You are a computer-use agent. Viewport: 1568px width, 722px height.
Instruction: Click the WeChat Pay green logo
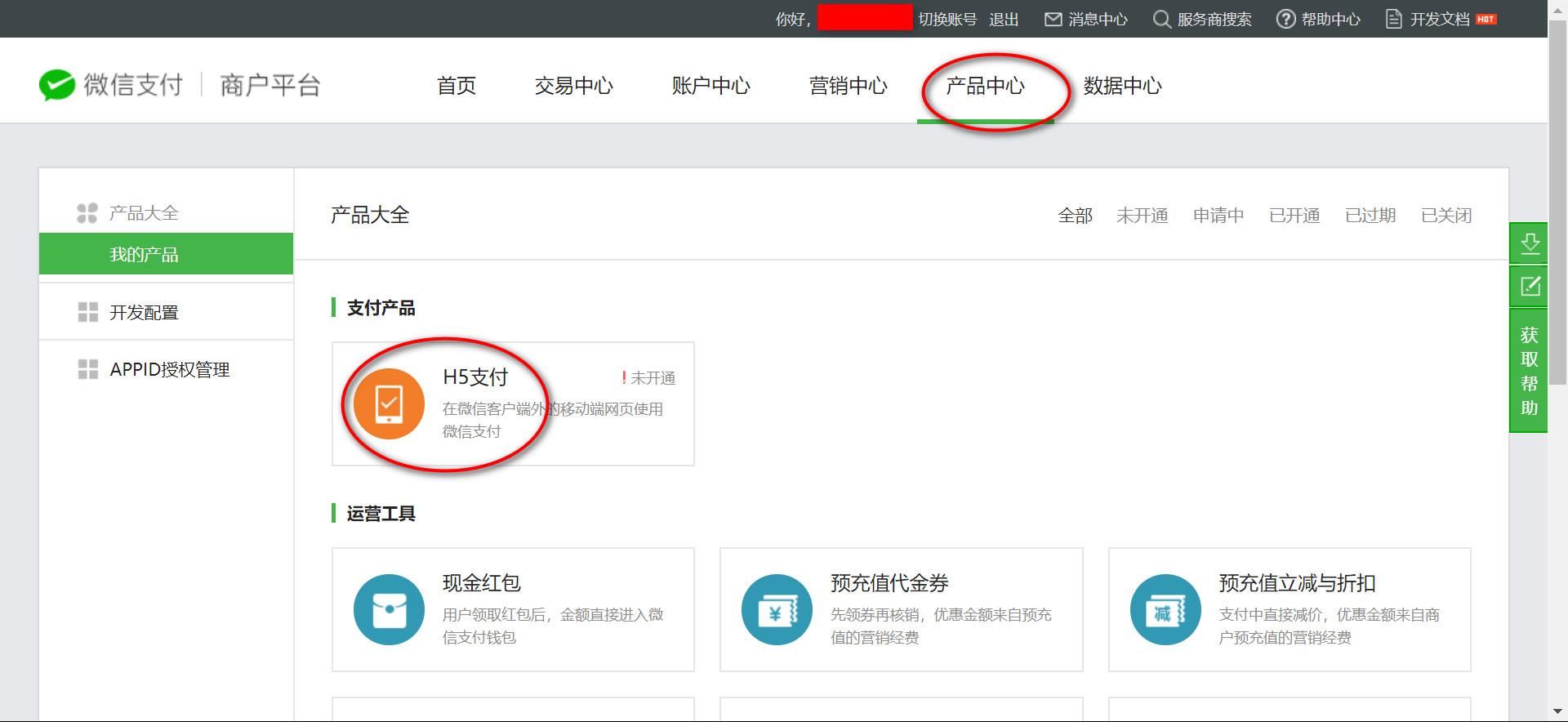(57, 85)
